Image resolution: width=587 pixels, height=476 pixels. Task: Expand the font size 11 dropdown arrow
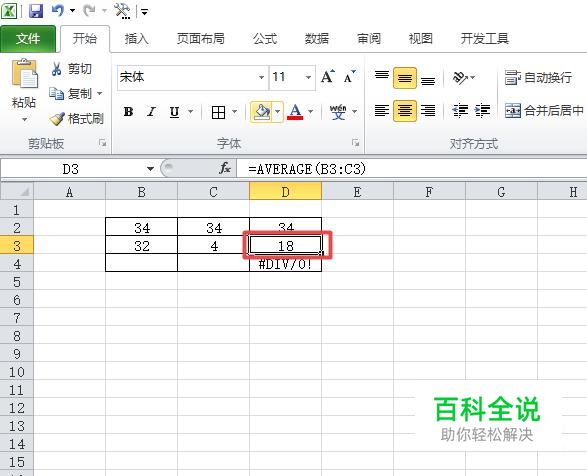(x=308, y=78)
